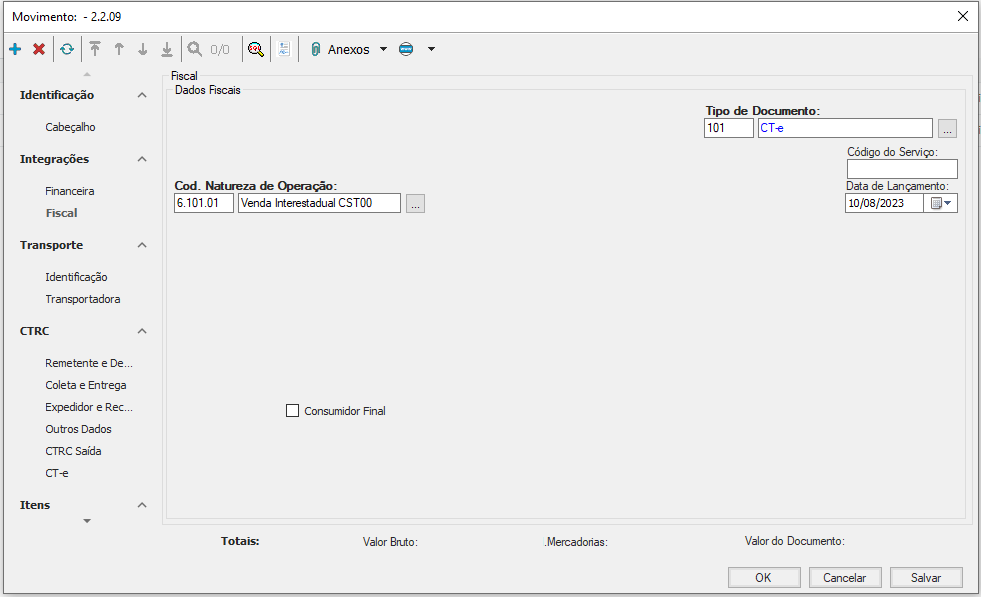Click the Salvar button
The width and height of the screenshot is (981, 597).
(926, 578)
